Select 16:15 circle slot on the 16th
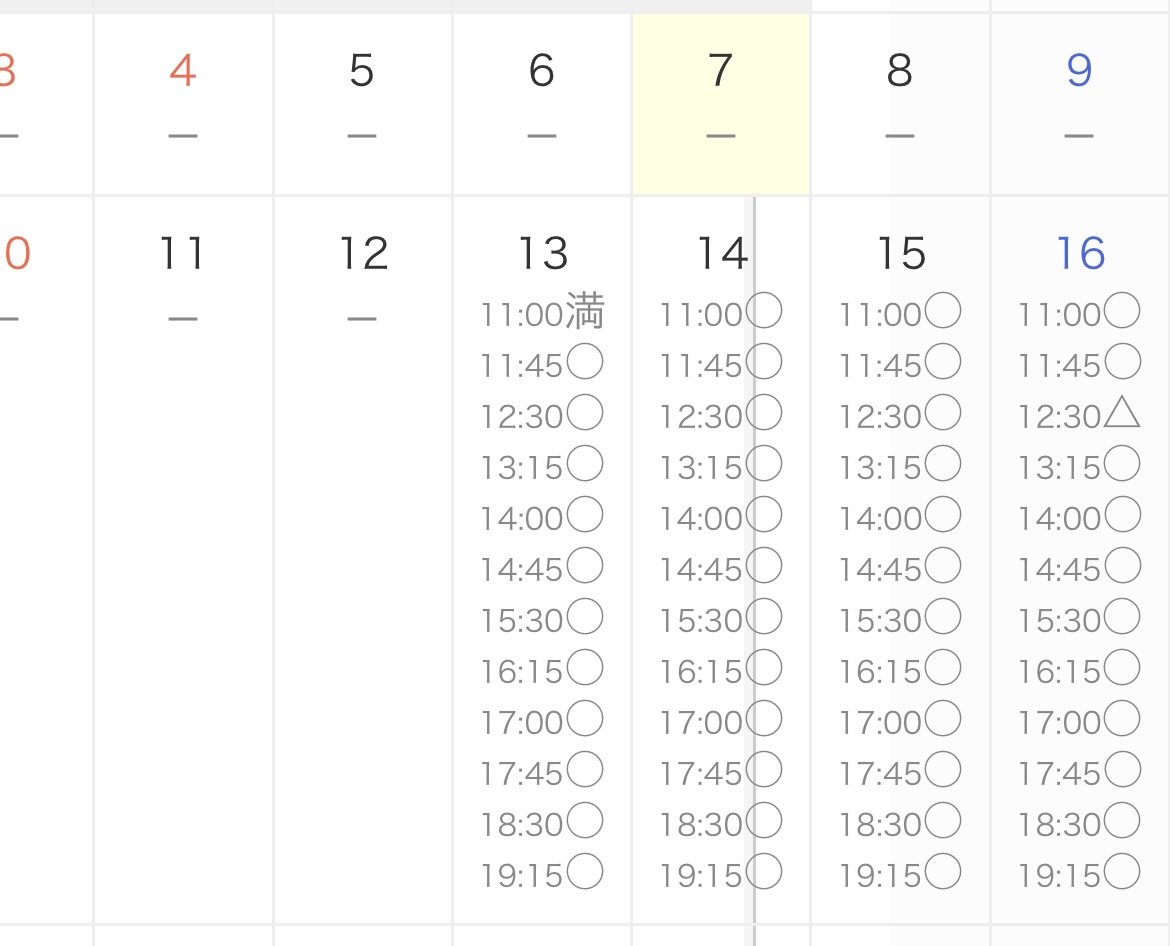 (1122, 668)
